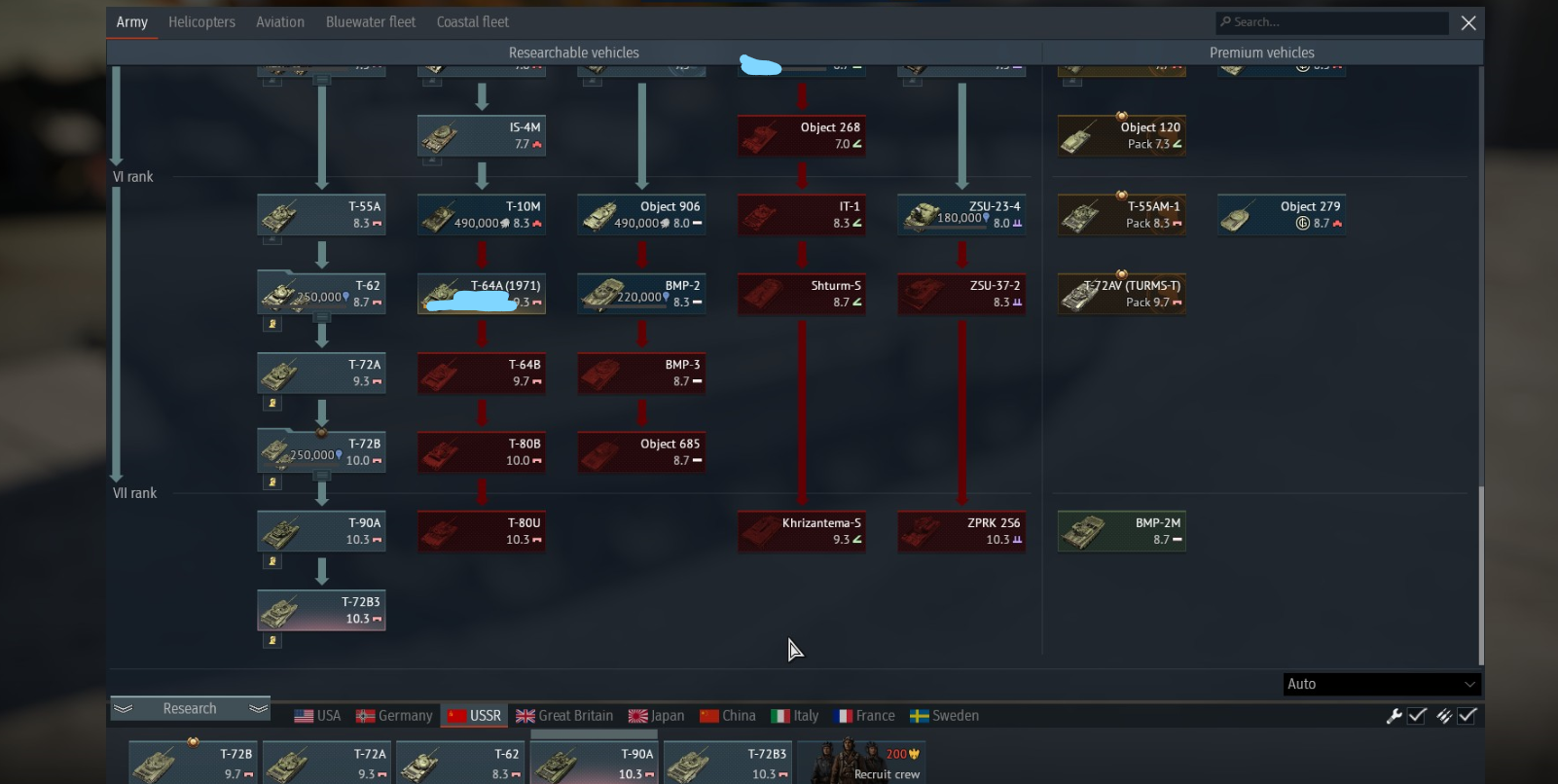
Task: Toggle crew badge checkbox under T-72B3
Action: click(x=272, y=640)
